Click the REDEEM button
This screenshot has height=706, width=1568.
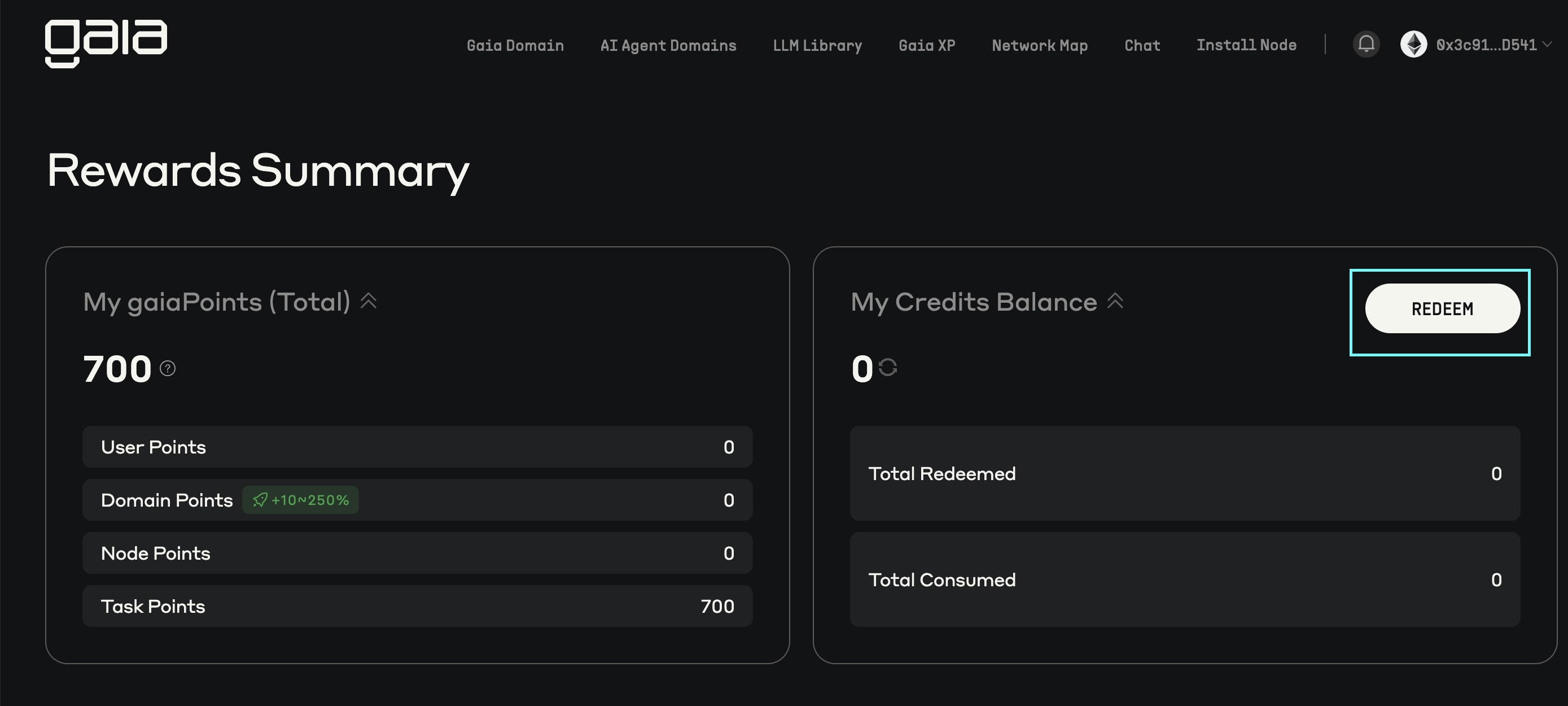(x=1443, y=309)
